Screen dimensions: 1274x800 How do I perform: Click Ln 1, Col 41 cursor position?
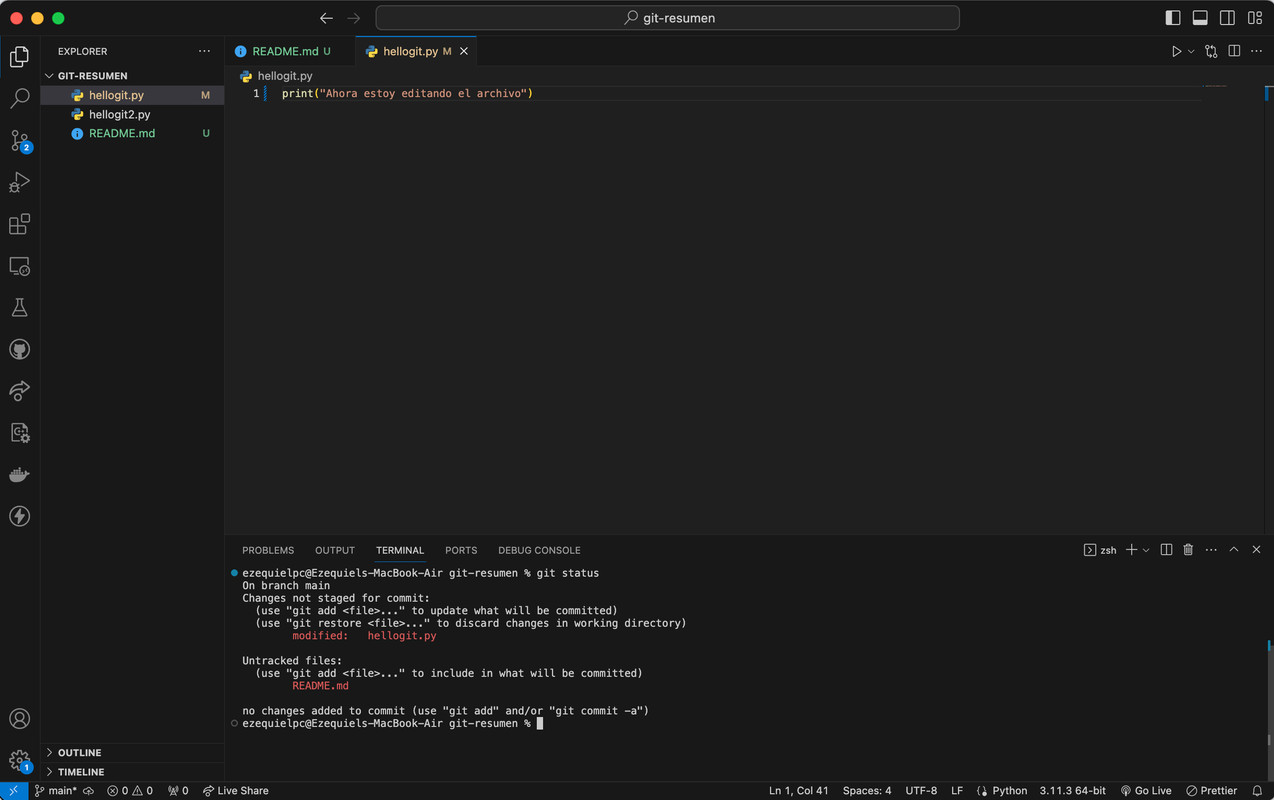point(799,791)
